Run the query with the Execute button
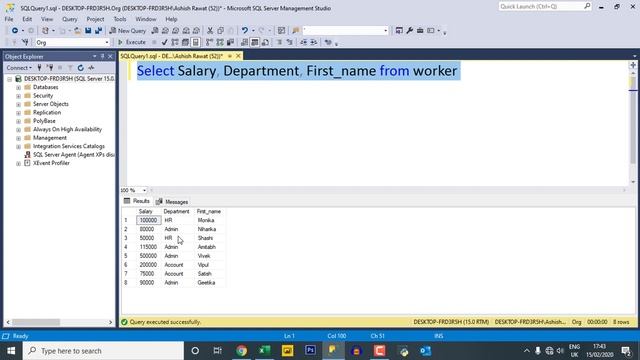Screen dimensions: 640x360 coord(132,42)
